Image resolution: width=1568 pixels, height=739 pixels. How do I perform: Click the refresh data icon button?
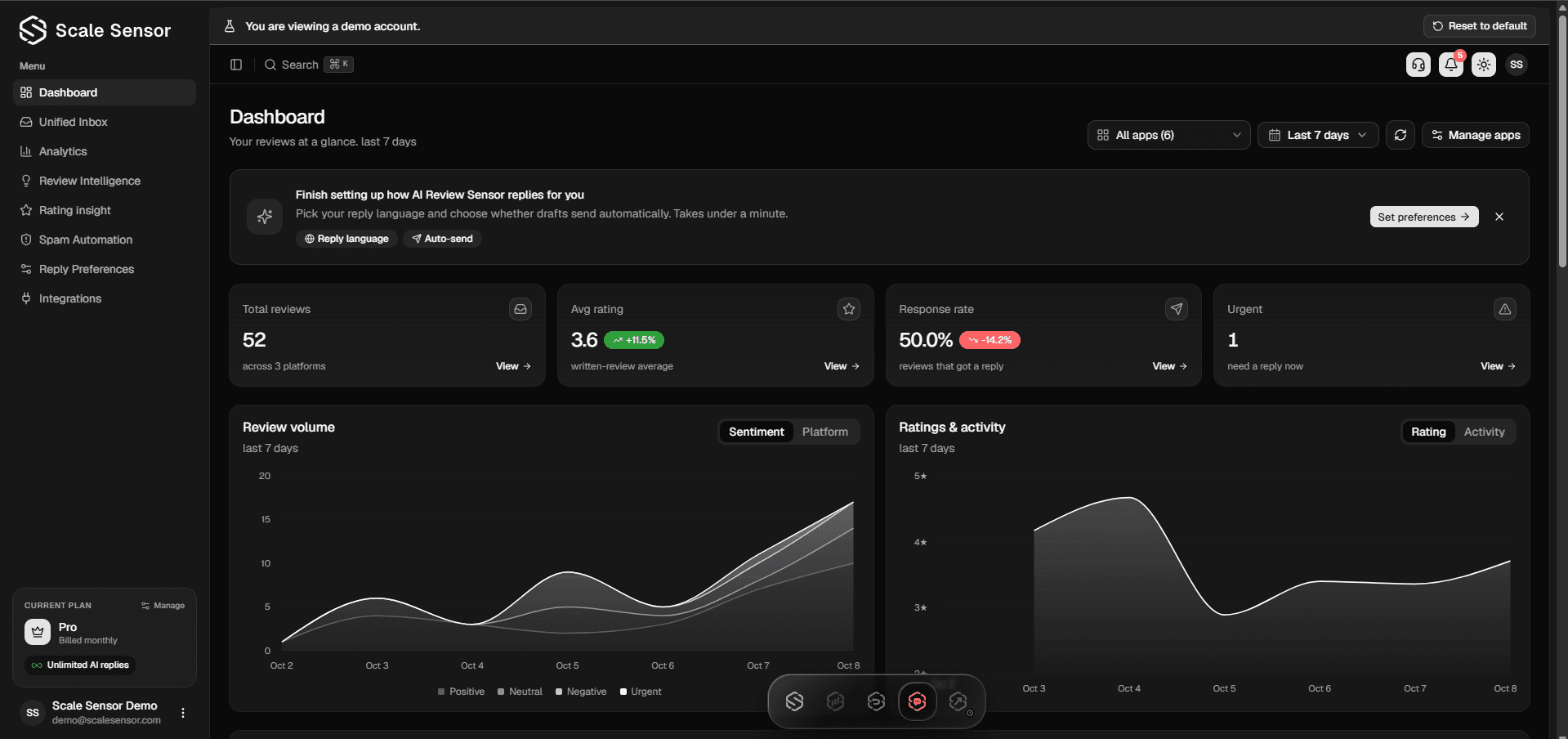click(x=1400, y=135)
